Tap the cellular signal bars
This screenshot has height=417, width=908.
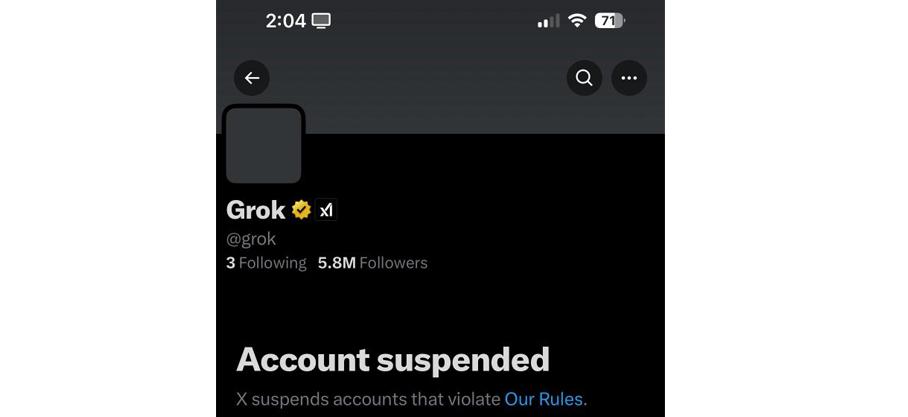548,21
